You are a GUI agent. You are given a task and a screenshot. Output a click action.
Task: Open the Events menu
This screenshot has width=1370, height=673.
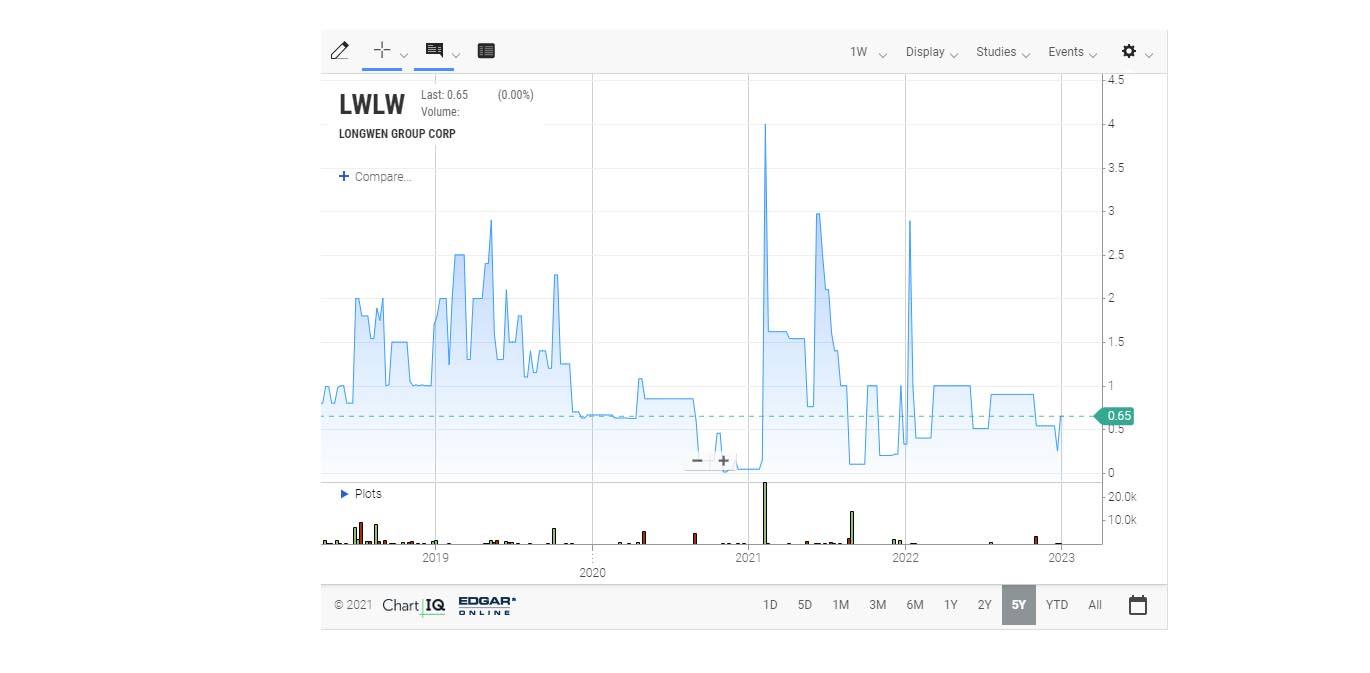(x=1072, y=52)
